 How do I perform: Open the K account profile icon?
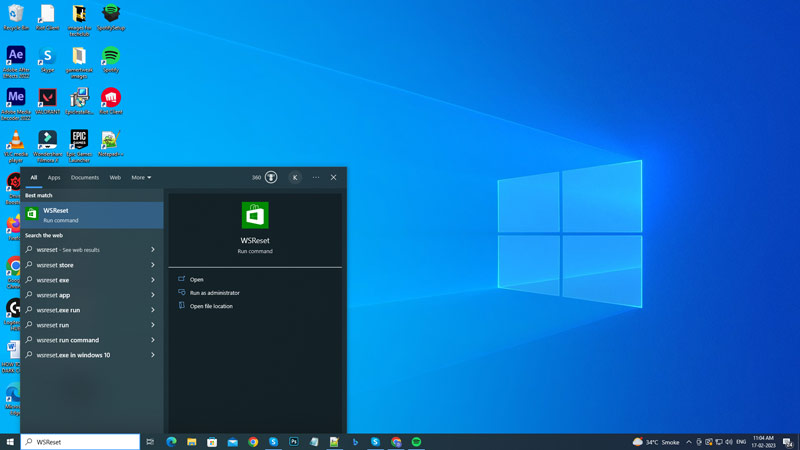(294, 177)
